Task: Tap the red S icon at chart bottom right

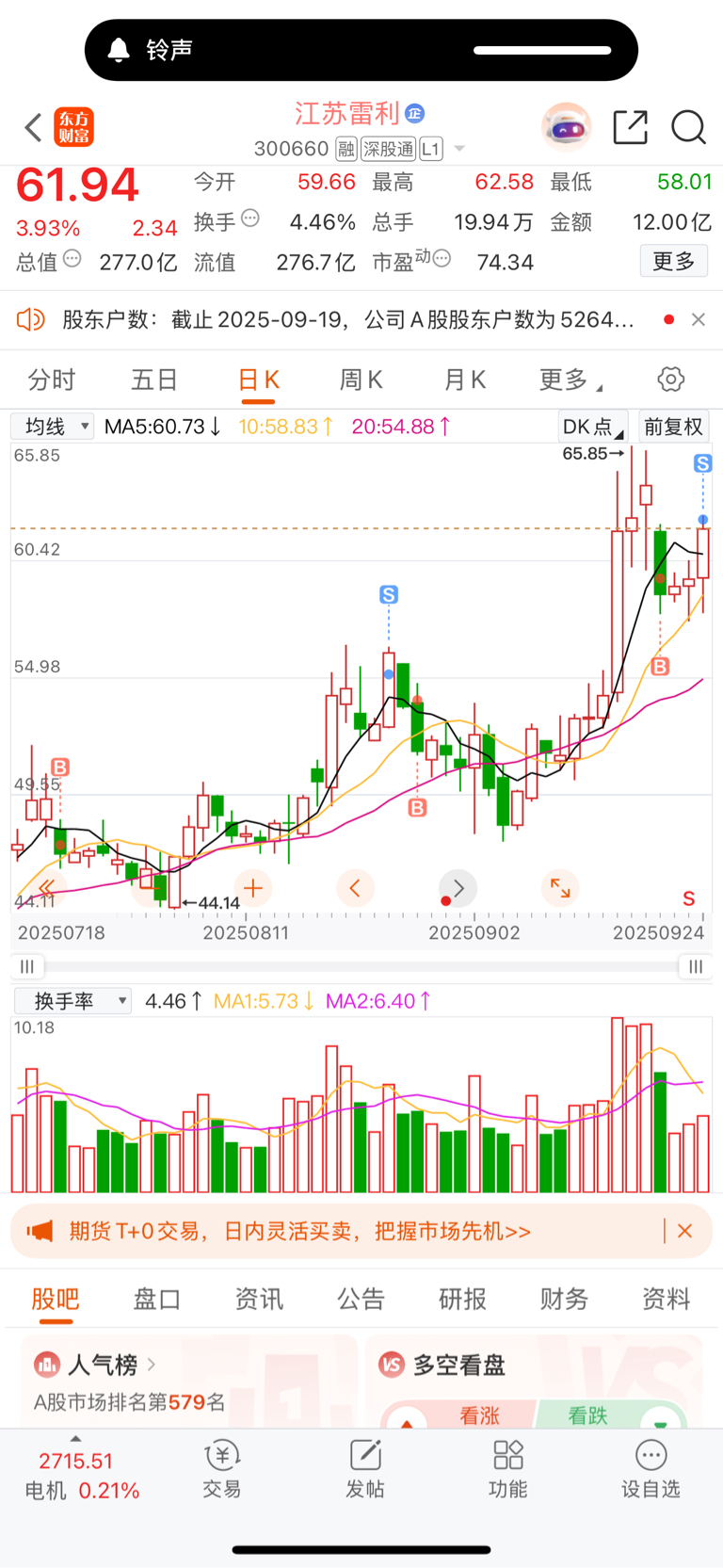Action: (689, 898)
